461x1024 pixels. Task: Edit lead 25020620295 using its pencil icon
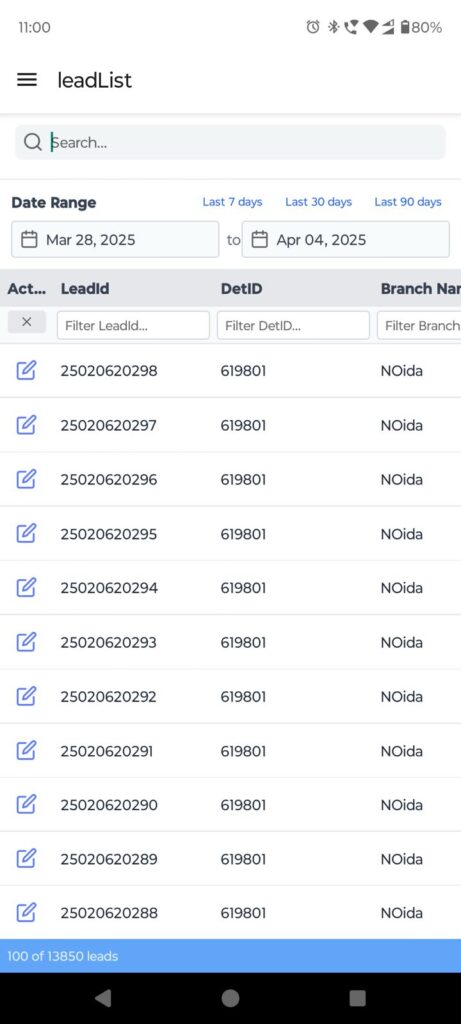point(26,534)
